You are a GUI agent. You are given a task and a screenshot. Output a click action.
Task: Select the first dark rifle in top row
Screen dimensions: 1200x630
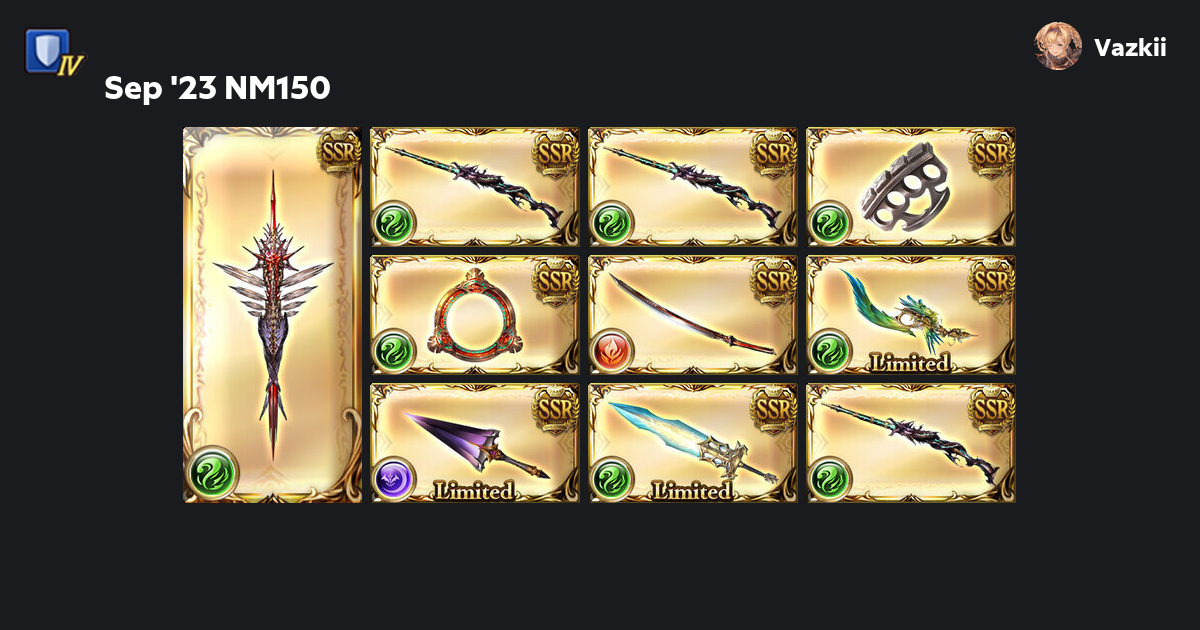point(475,187)
